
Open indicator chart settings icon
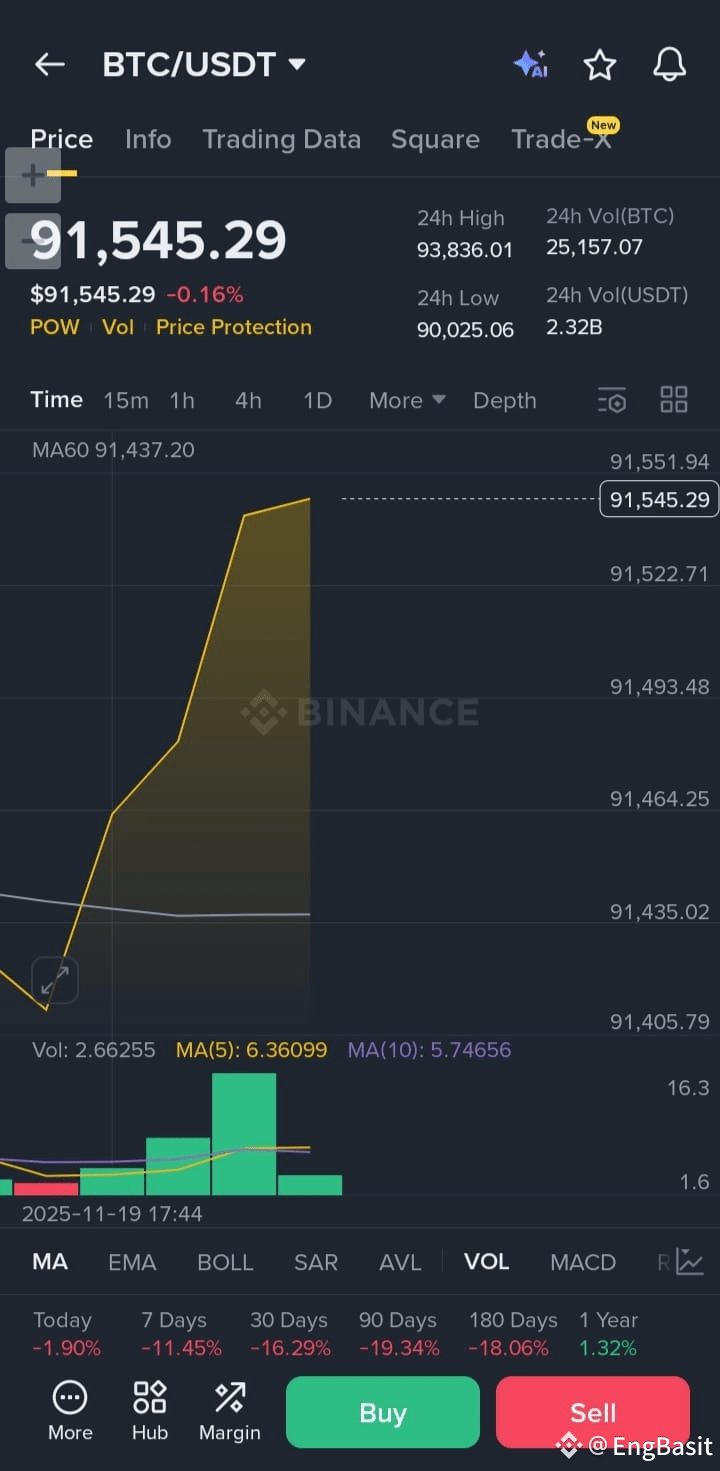[x=690, y=1262]
